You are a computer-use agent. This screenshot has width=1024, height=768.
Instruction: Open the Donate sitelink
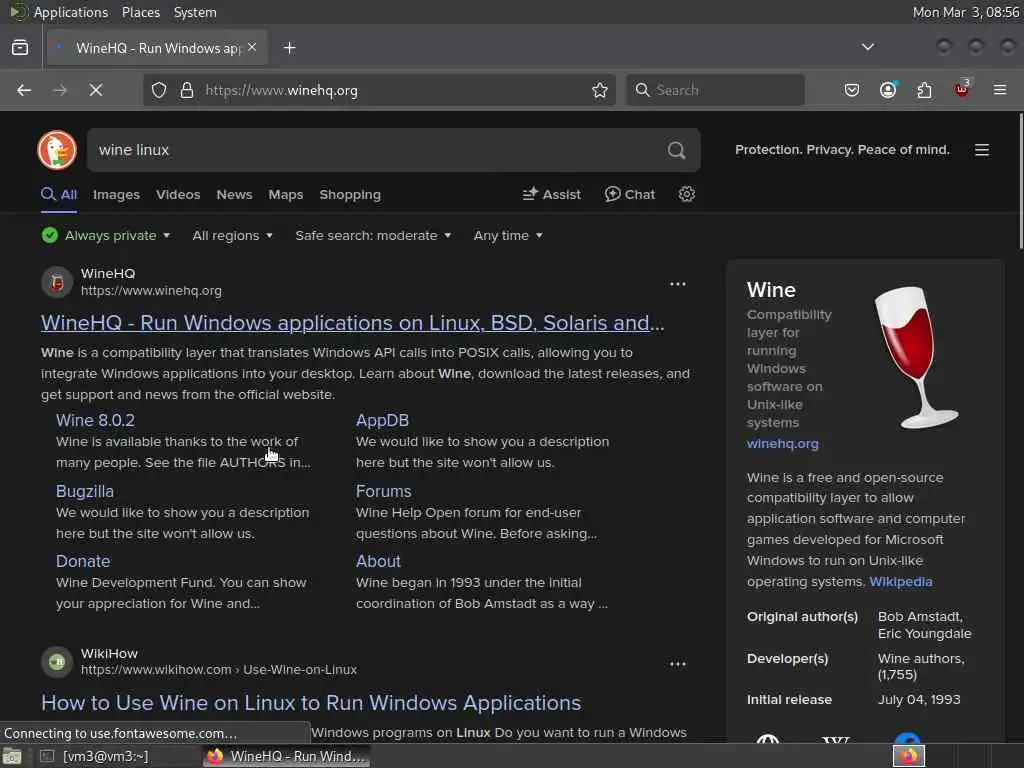(83, 561)
